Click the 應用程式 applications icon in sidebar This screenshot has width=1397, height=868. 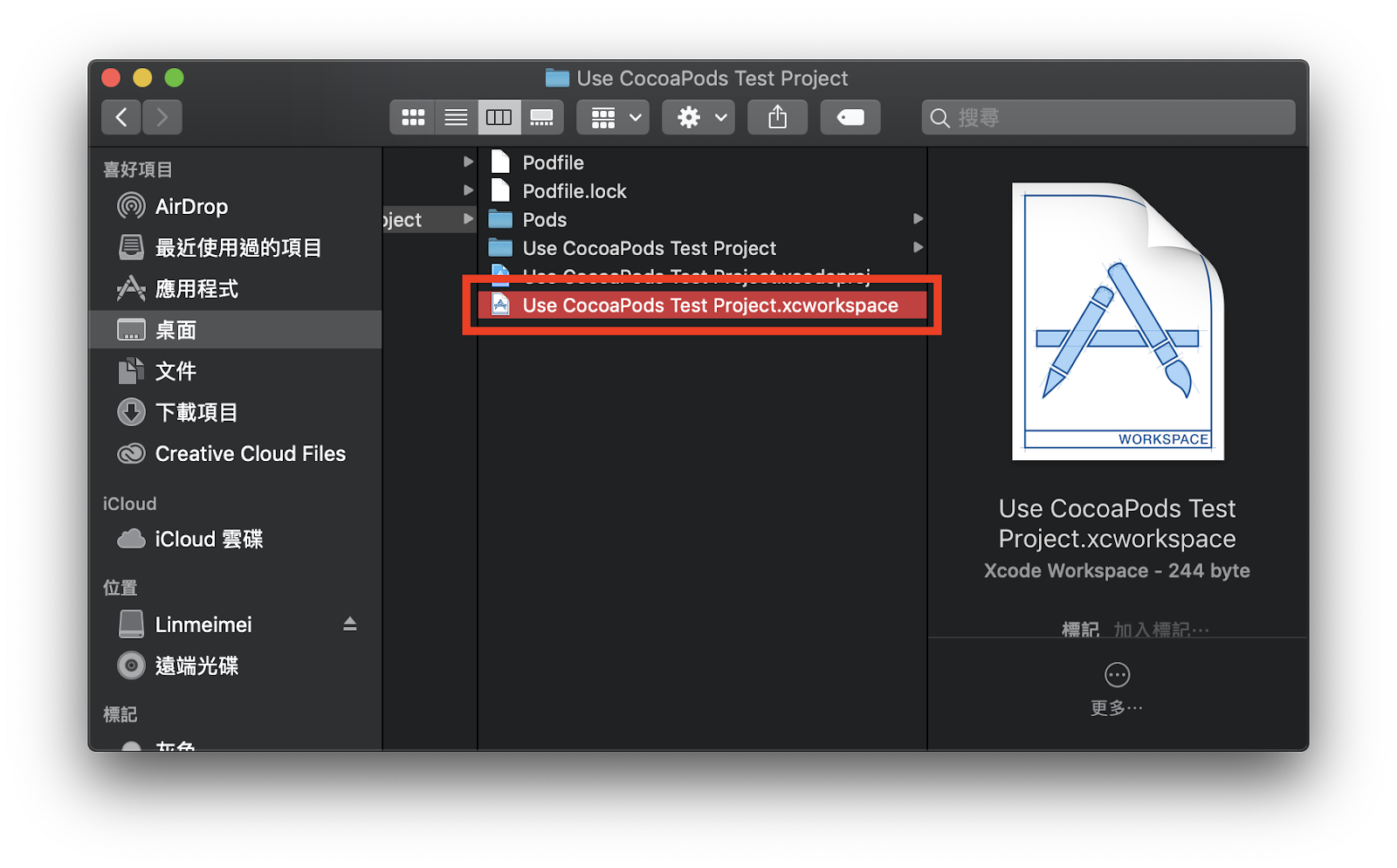(131, 288)
